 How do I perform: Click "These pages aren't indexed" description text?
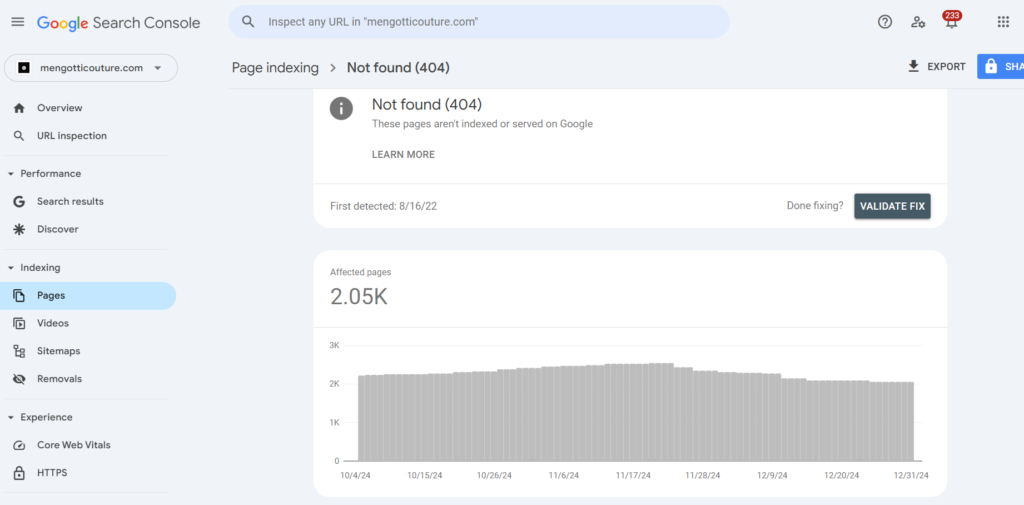click(482, 123)
